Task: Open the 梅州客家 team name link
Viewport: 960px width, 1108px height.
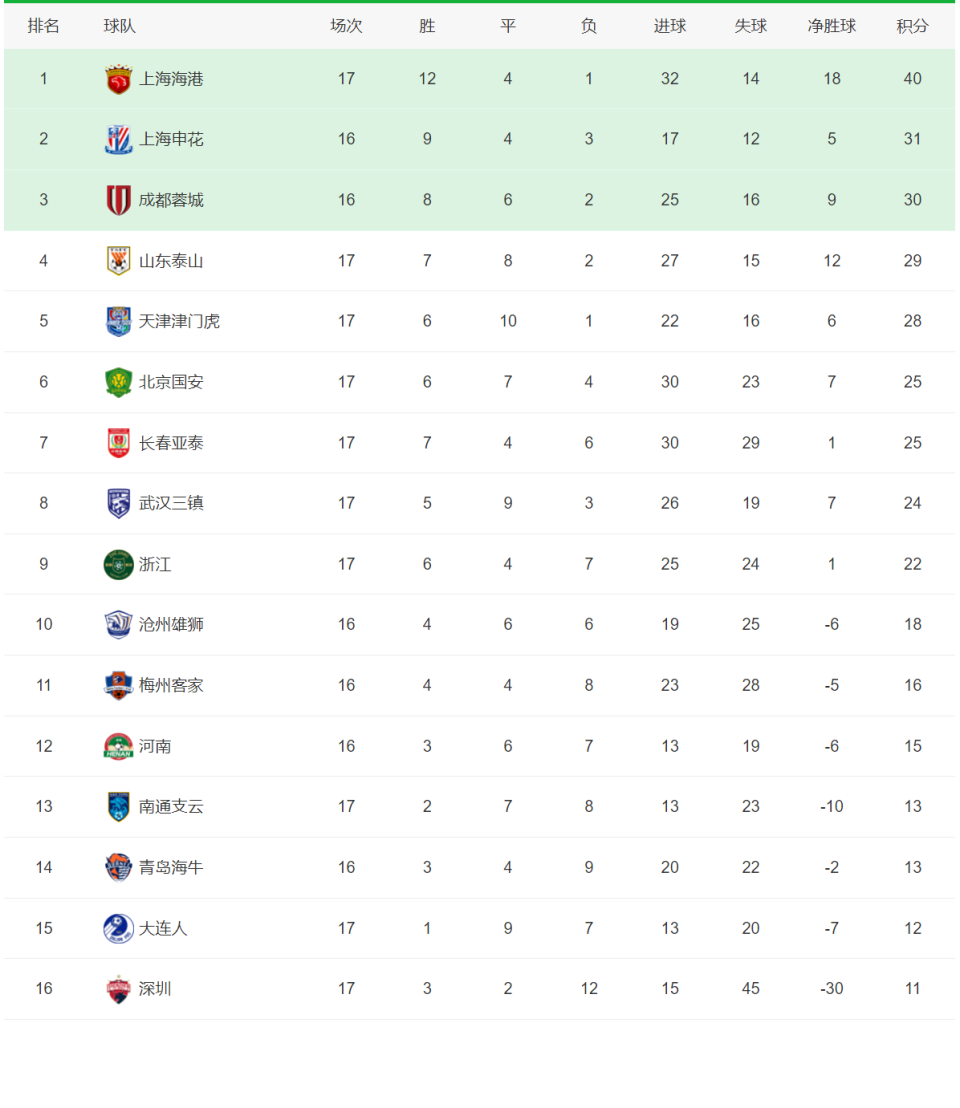Action: [x=171, y=685]
